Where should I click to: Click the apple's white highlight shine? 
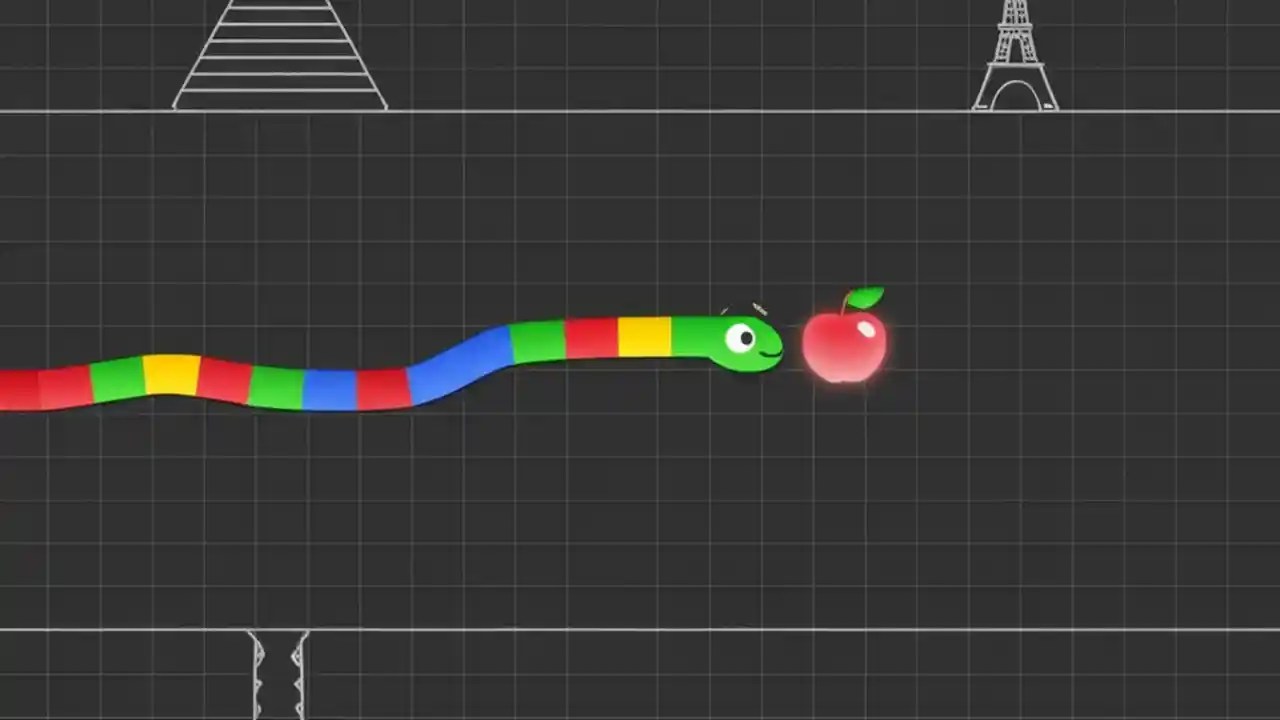coord(866,328)
